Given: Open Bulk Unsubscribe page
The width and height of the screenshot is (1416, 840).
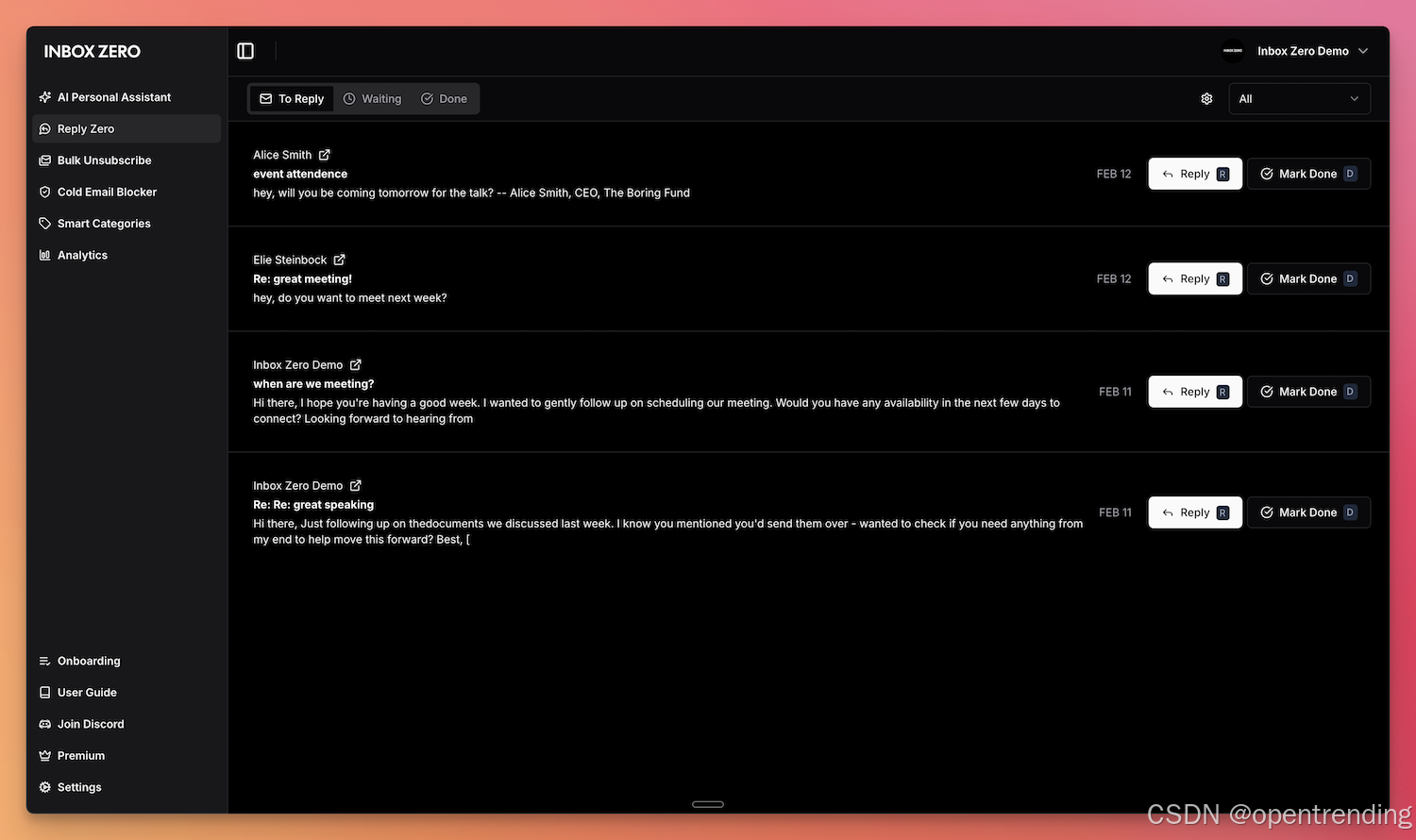Looking at the screenshot, I should (x=126, y=160).
